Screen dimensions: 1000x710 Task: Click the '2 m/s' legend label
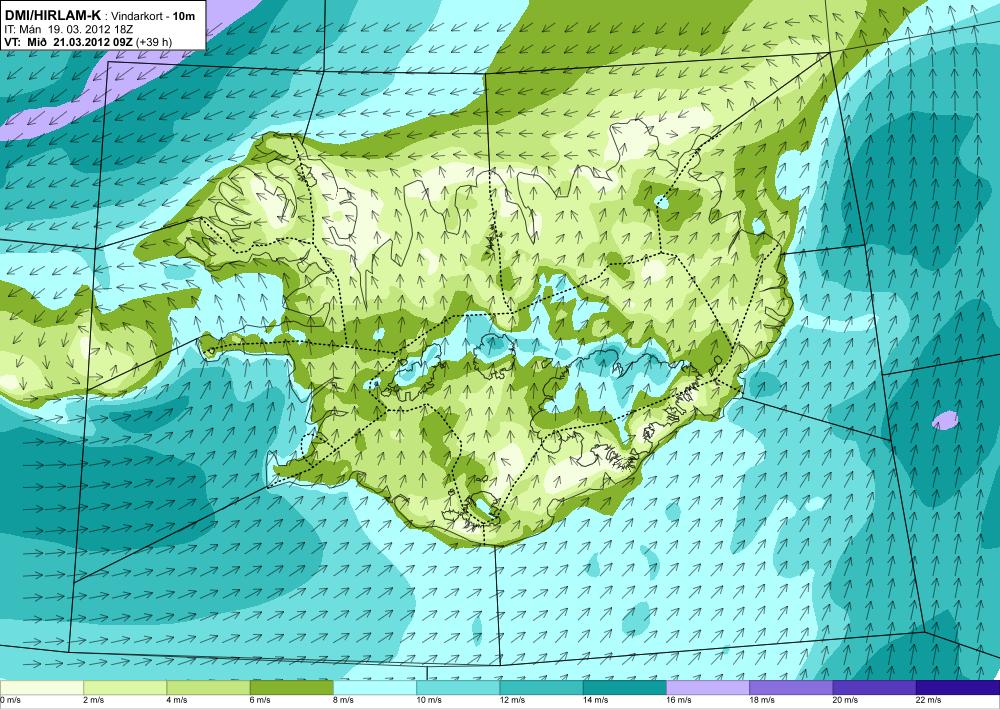coord(94,700)
